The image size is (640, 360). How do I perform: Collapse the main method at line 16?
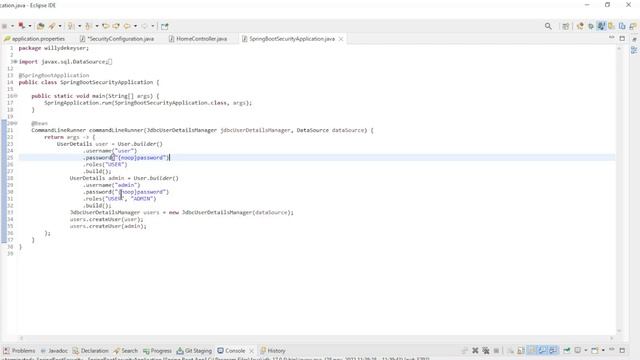[16, 96]
